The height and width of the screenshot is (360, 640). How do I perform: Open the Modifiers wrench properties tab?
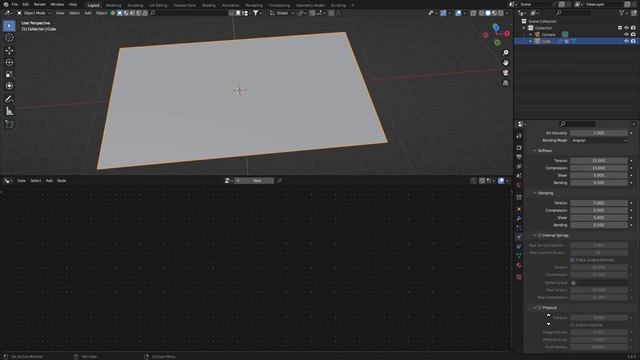click(519, 218)
